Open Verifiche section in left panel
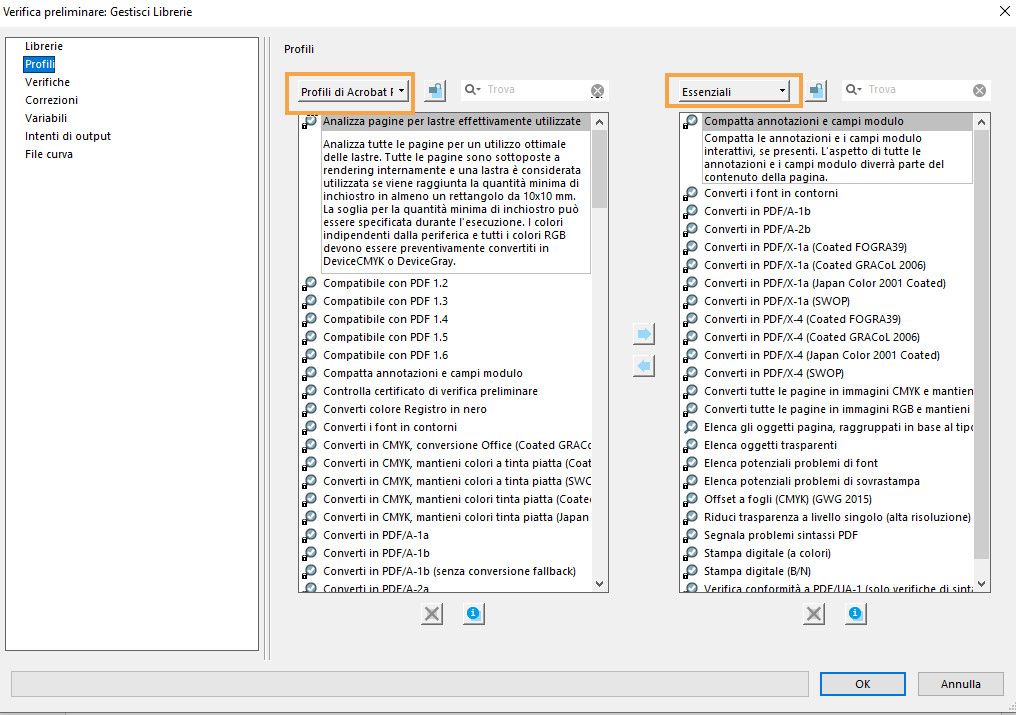 pyautogui.click(x=47, y=82)
